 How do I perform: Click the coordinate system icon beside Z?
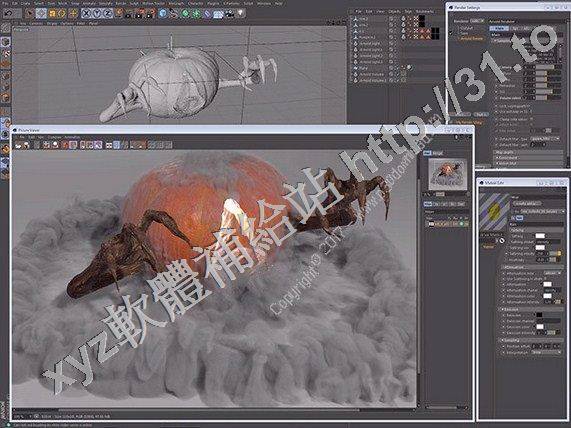(x=119, y=13)
